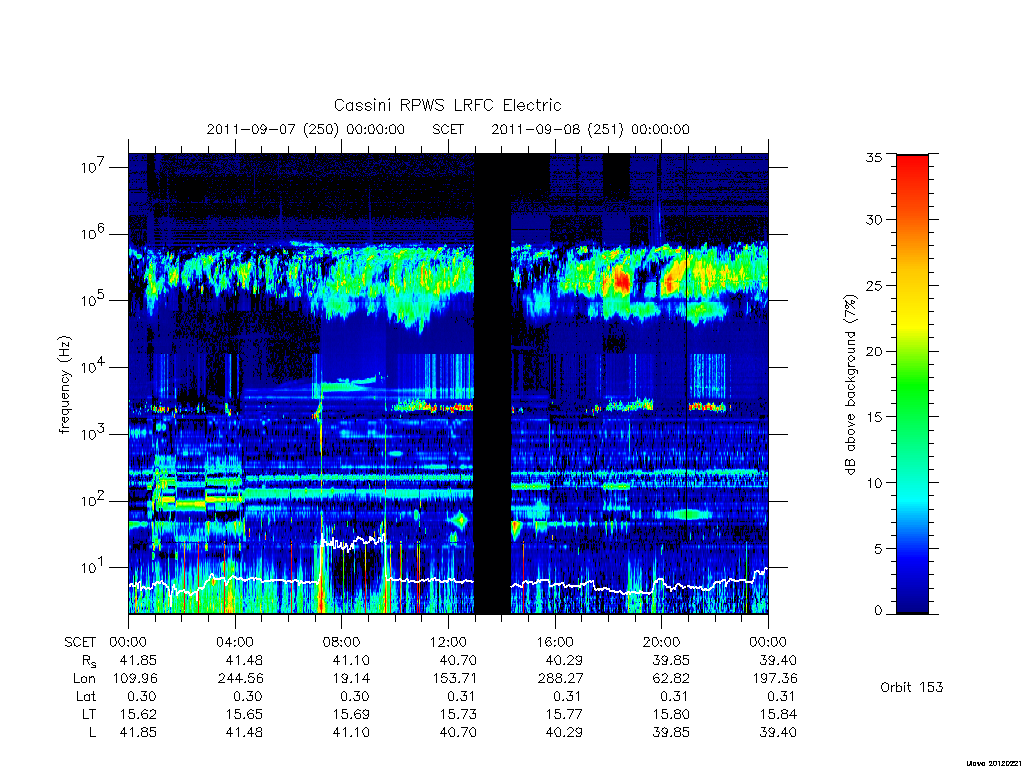Click the "12:00" time axis label
Viewport: 1024px width, 768px height.
pyautogui.click(x=448, y=642)
